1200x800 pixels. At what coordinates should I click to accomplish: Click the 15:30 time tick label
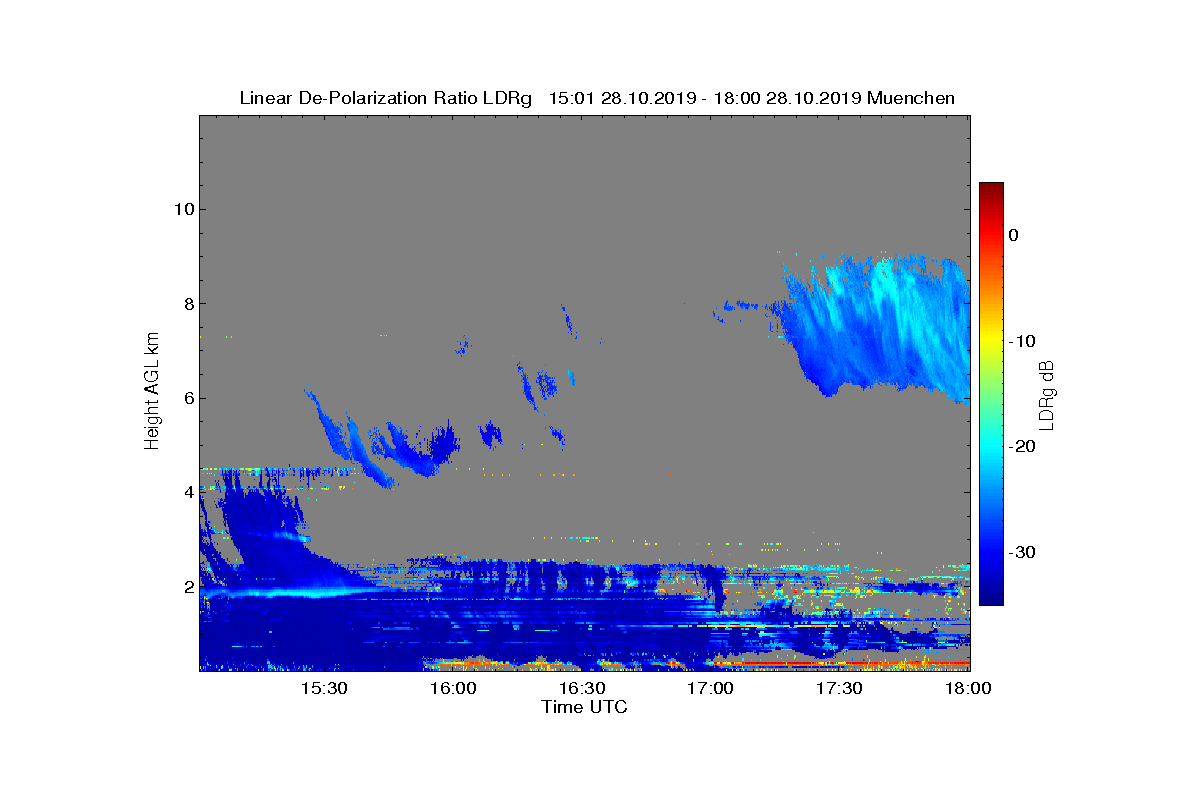tap(324, 688)
